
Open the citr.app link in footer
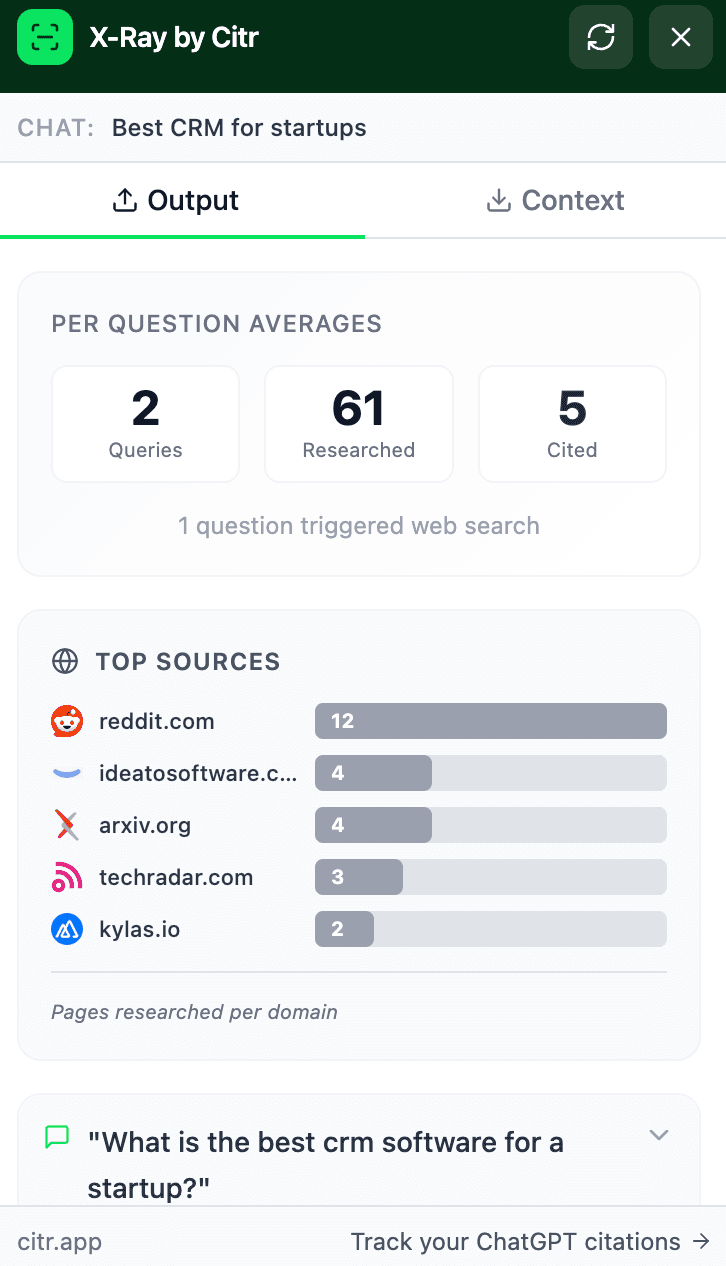[x=60, y=1242]
